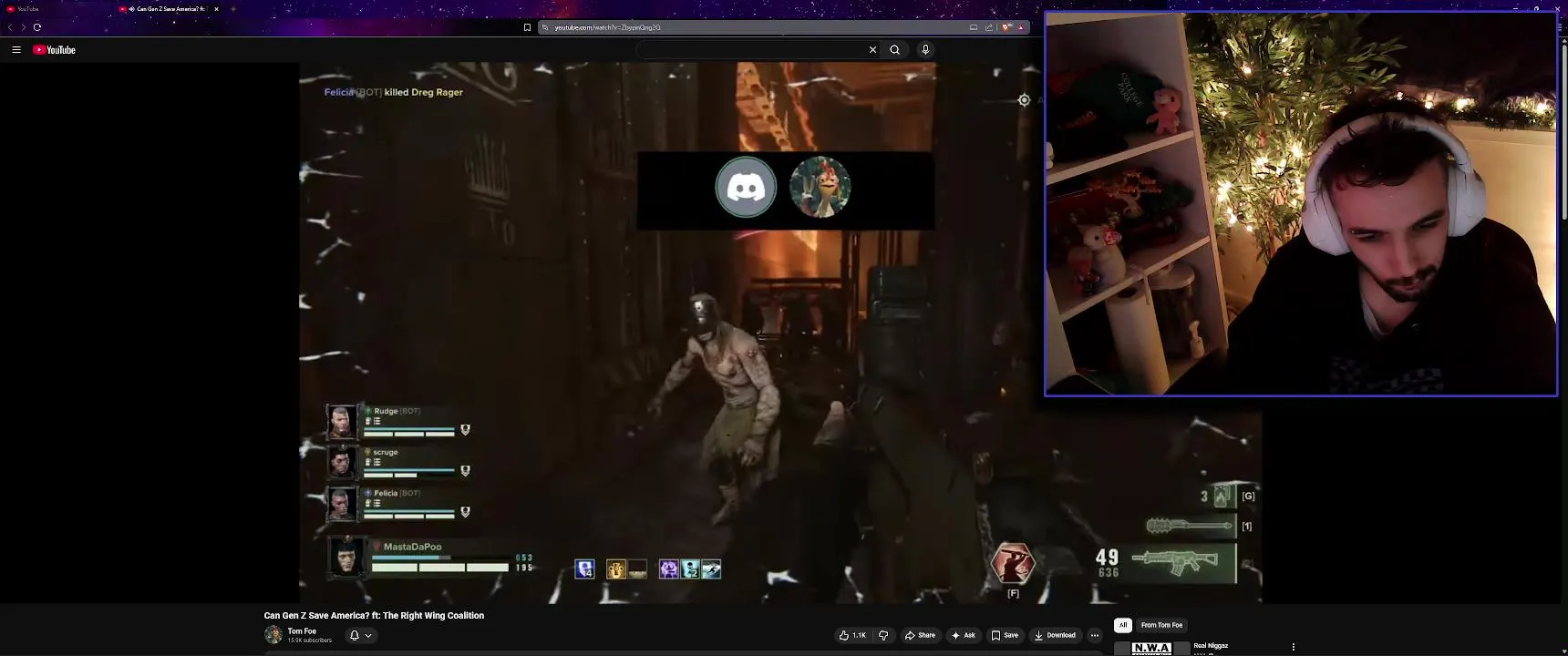Screen dimensions: 1568x656
Task: Click the Rudge [BOT] teammate portrait
Action: point(342,421)
